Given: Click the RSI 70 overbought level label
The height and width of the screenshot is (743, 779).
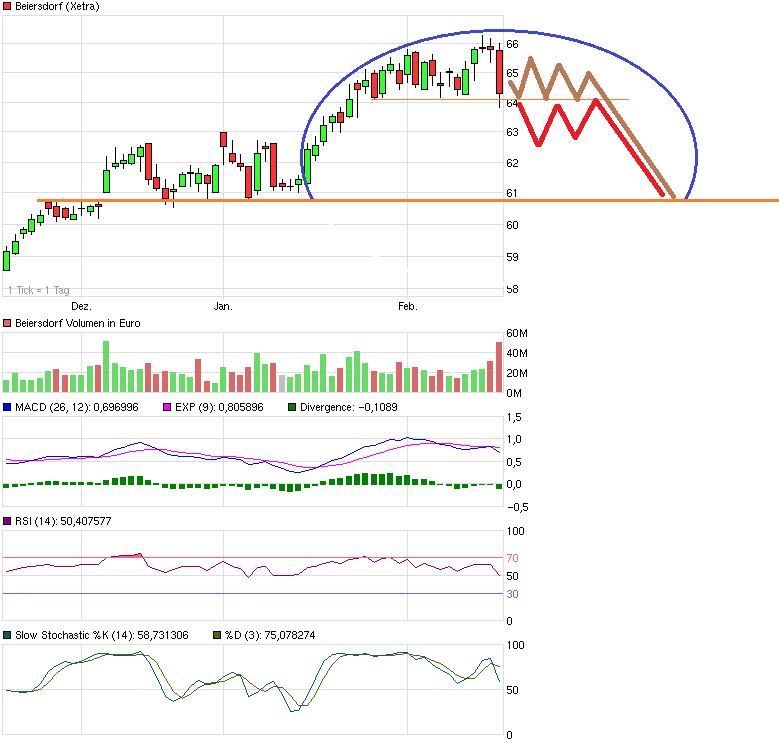Looking at the screenshot, I should [510, 558].
